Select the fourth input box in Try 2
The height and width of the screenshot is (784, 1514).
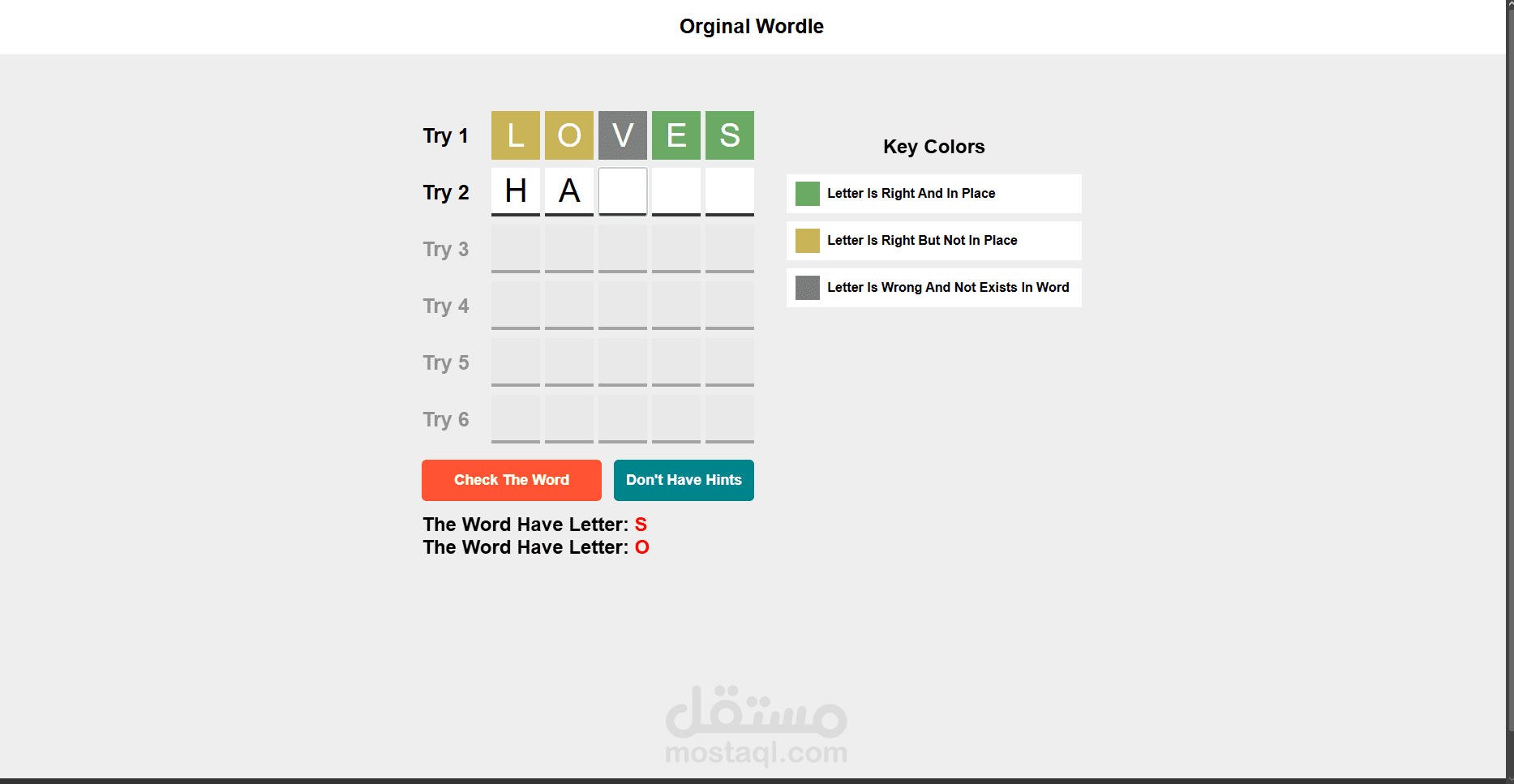pos(676,191)
